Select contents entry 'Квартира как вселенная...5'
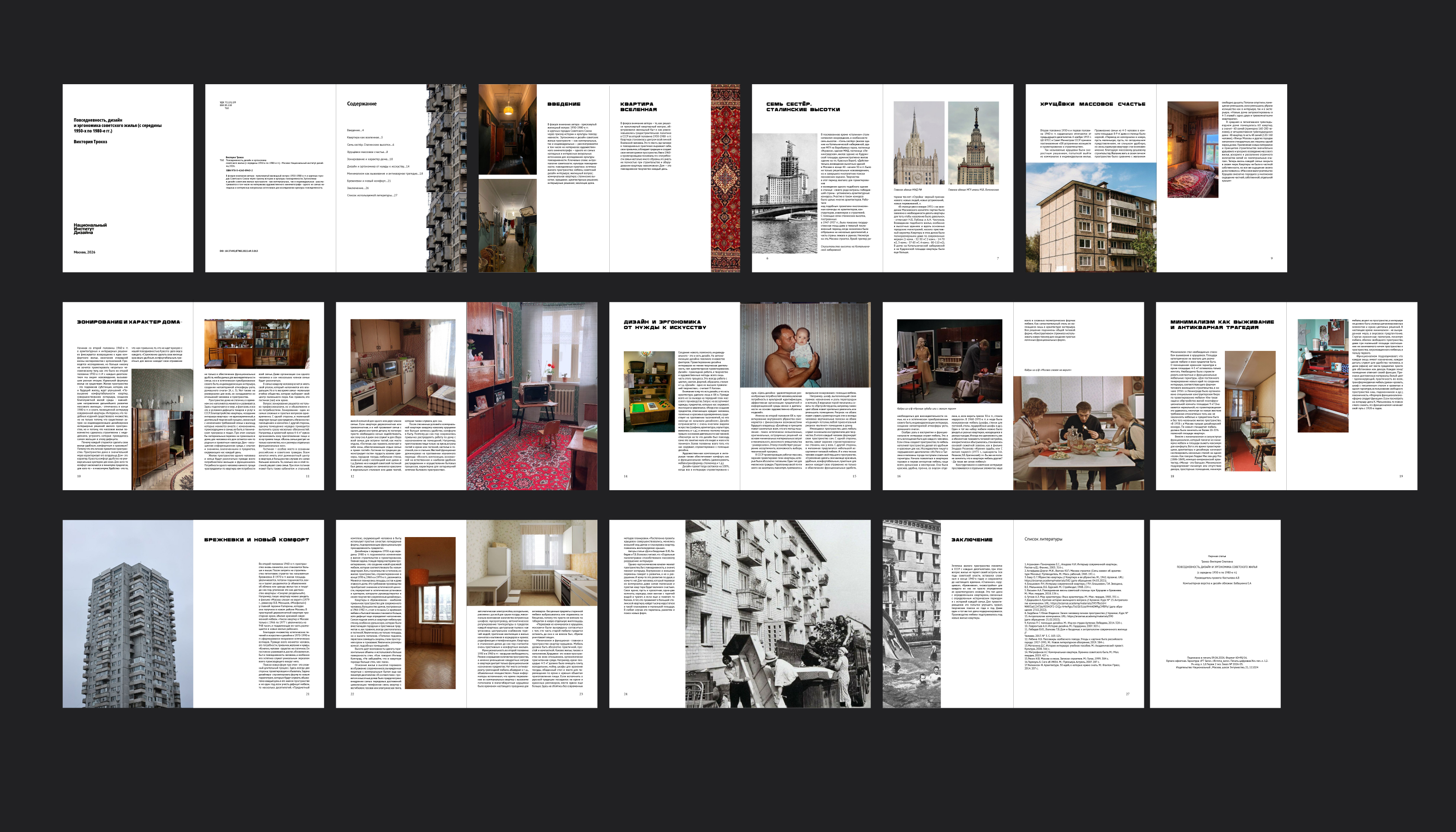 coord(364,137)
